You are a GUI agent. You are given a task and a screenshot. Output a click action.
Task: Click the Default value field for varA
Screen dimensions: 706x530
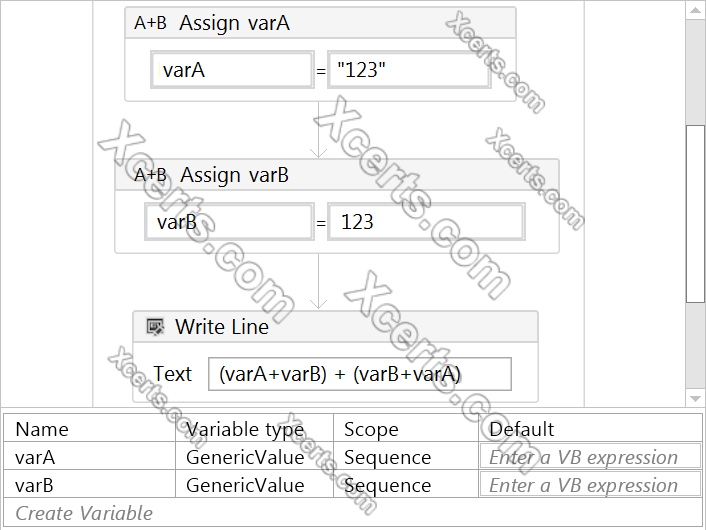pyautogui.click(x=583, y=458)
